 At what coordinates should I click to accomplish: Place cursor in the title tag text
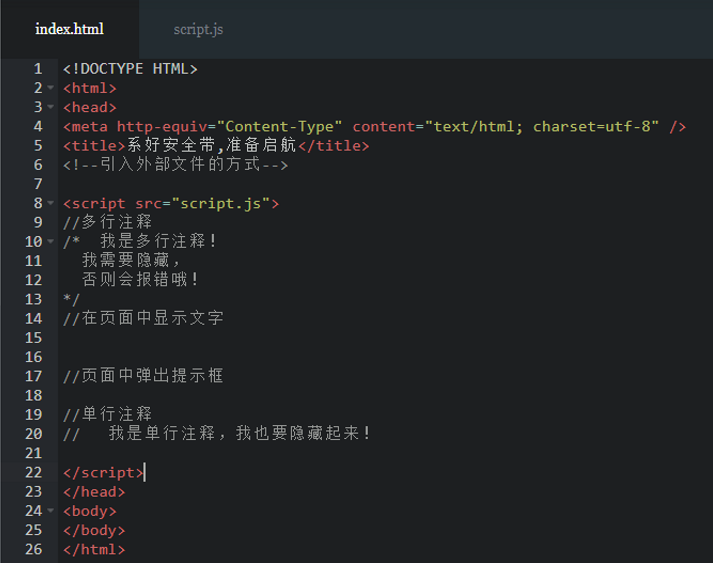pyautogui.click(x=212, y=146)
